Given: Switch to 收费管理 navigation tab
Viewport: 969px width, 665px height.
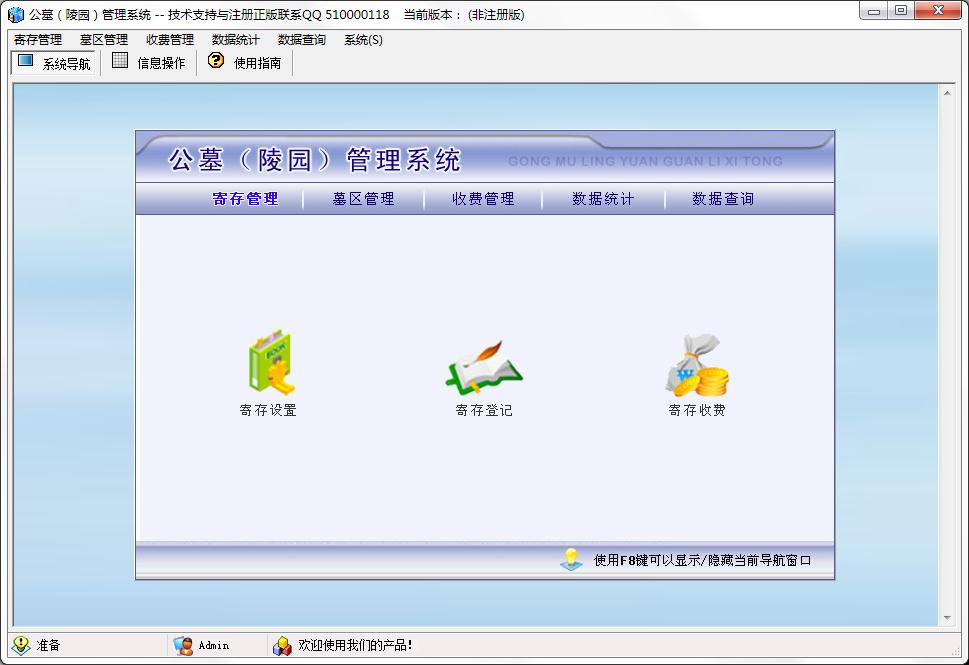Looking at the screenshot, I should tap(483, 198).
